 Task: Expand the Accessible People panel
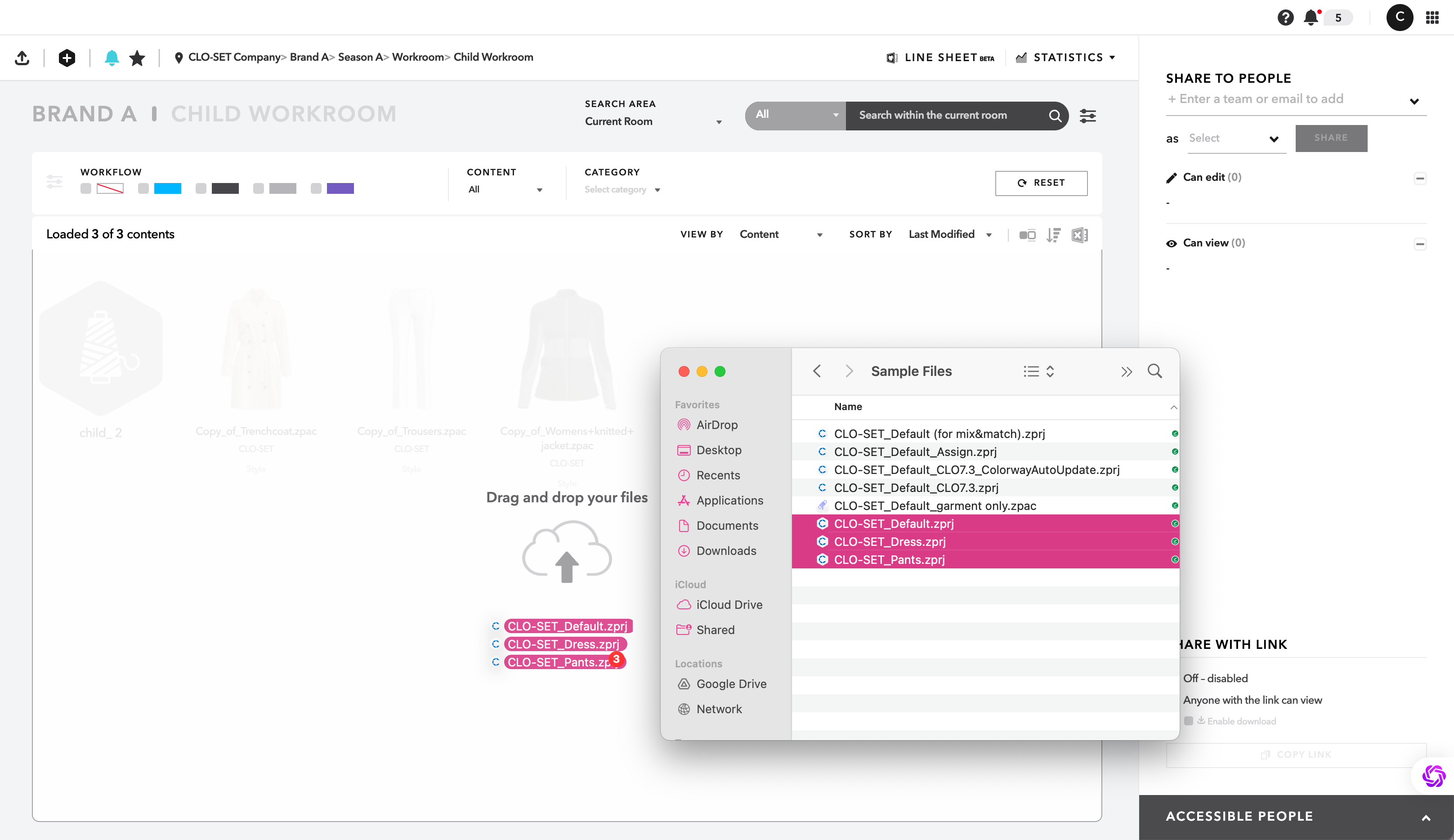[1426, 818]
